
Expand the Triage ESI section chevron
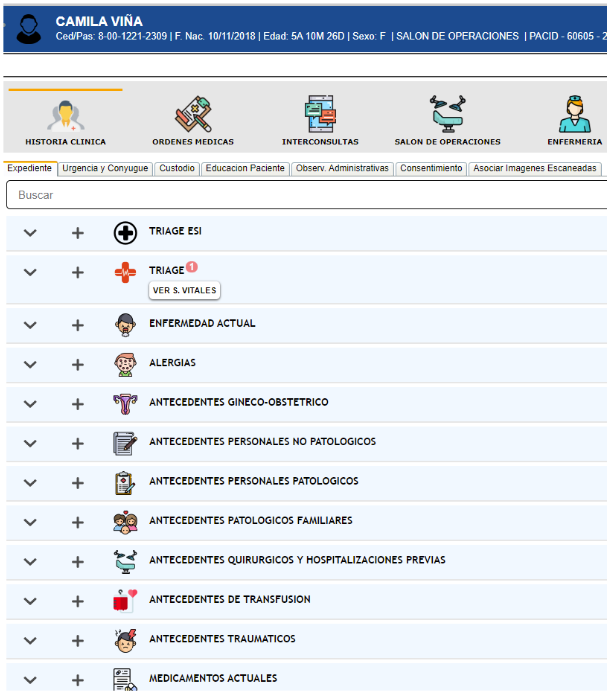30,233
